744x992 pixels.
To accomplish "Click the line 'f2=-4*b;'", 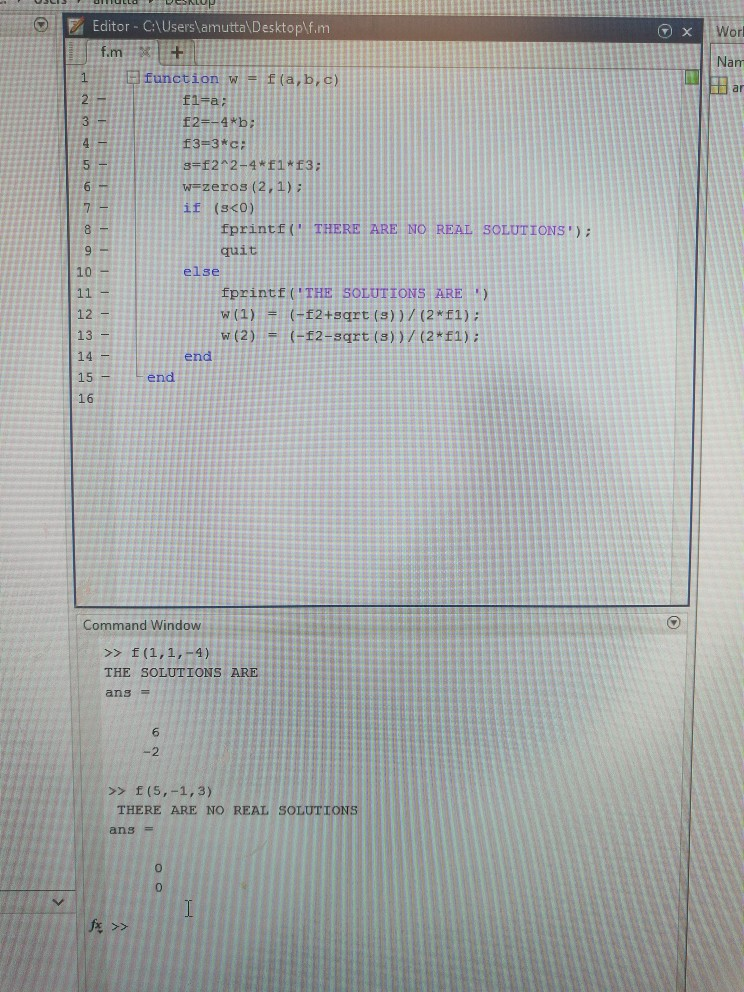I will click(x=219, y=121).
